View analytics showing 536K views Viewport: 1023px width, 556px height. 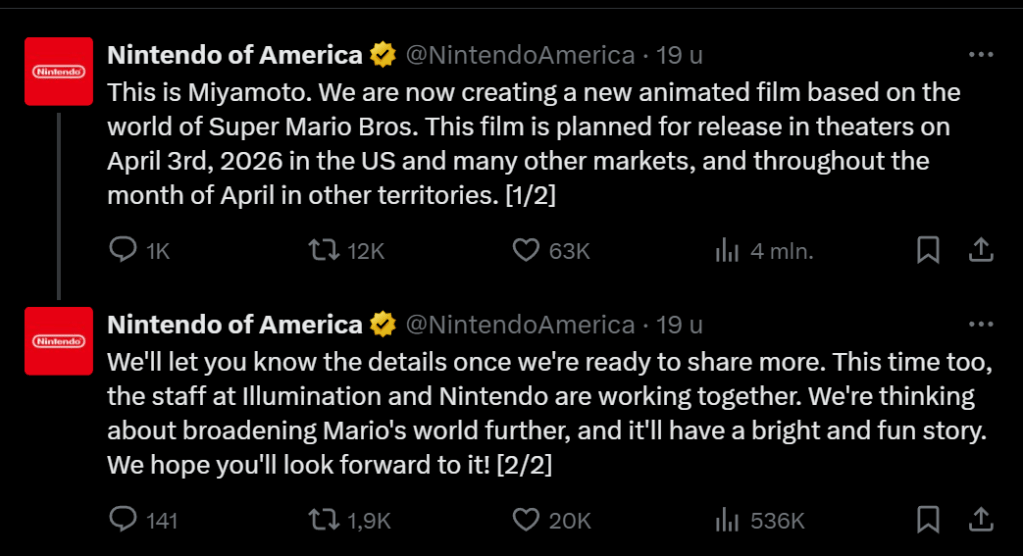coord(726,520)
